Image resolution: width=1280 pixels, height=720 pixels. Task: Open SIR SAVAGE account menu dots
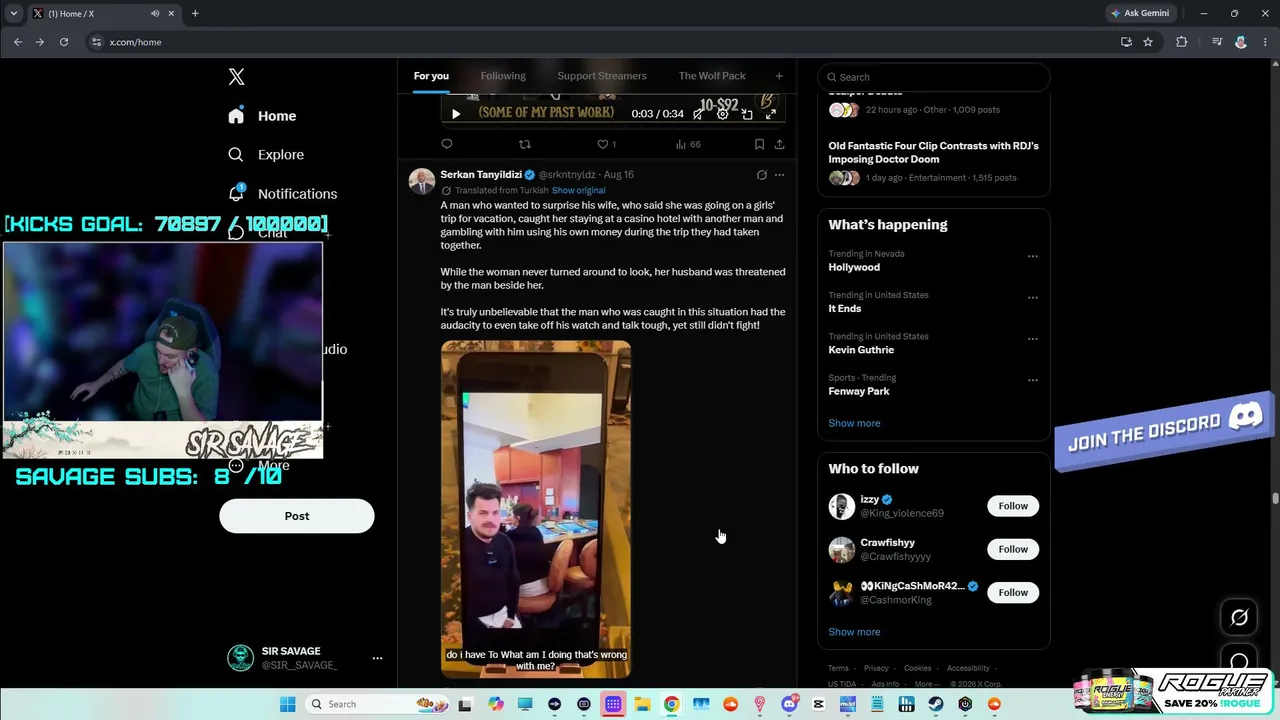pyautogui.click(x=377, y=658)
